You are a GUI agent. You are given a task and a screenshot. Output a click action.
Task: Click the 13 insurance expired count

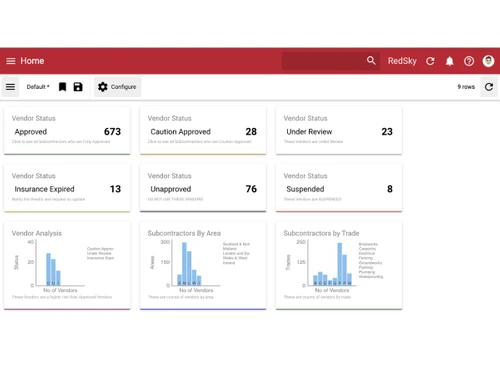(x=115, y=189)
